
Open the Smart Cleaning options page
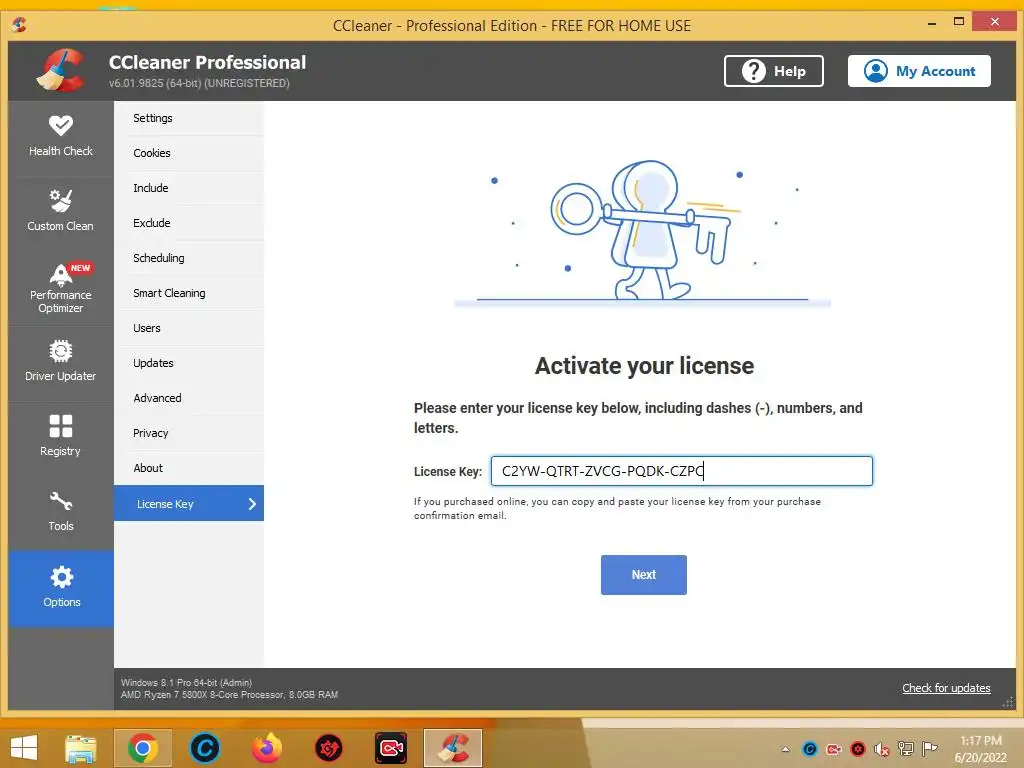coord(189,293)
